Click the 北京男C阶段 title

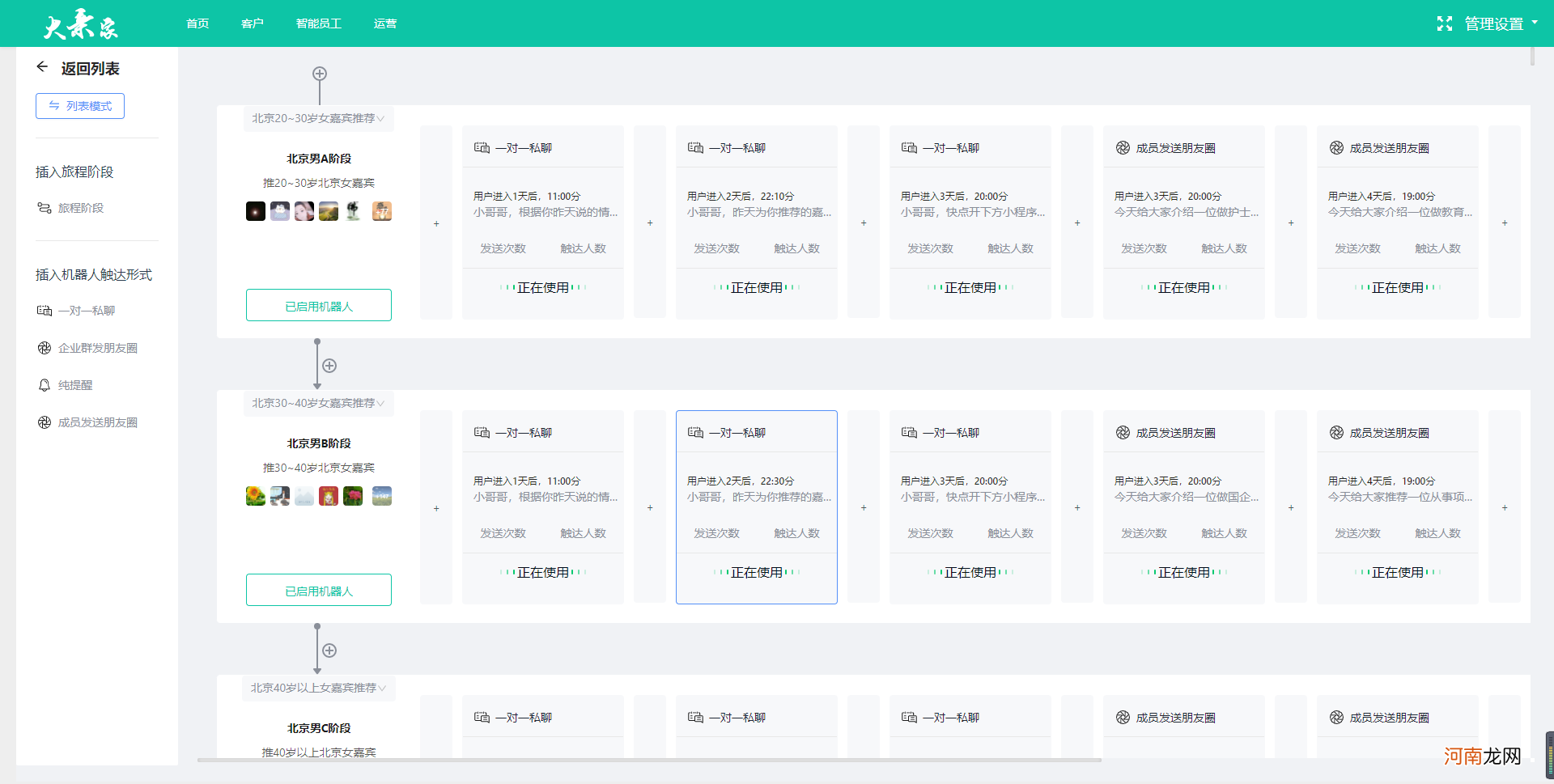tap(319, 728)
